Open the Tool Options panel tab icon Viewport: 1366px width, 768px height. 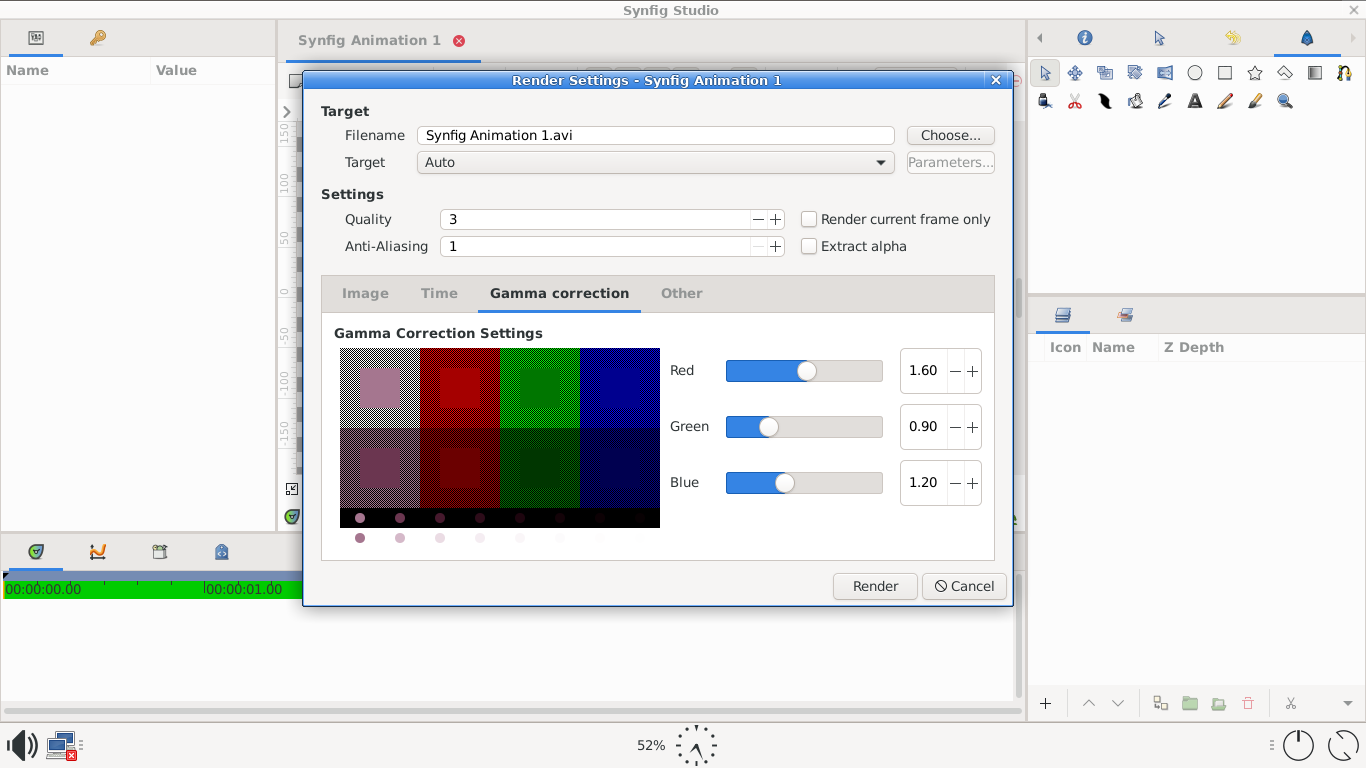[1159, 38]
